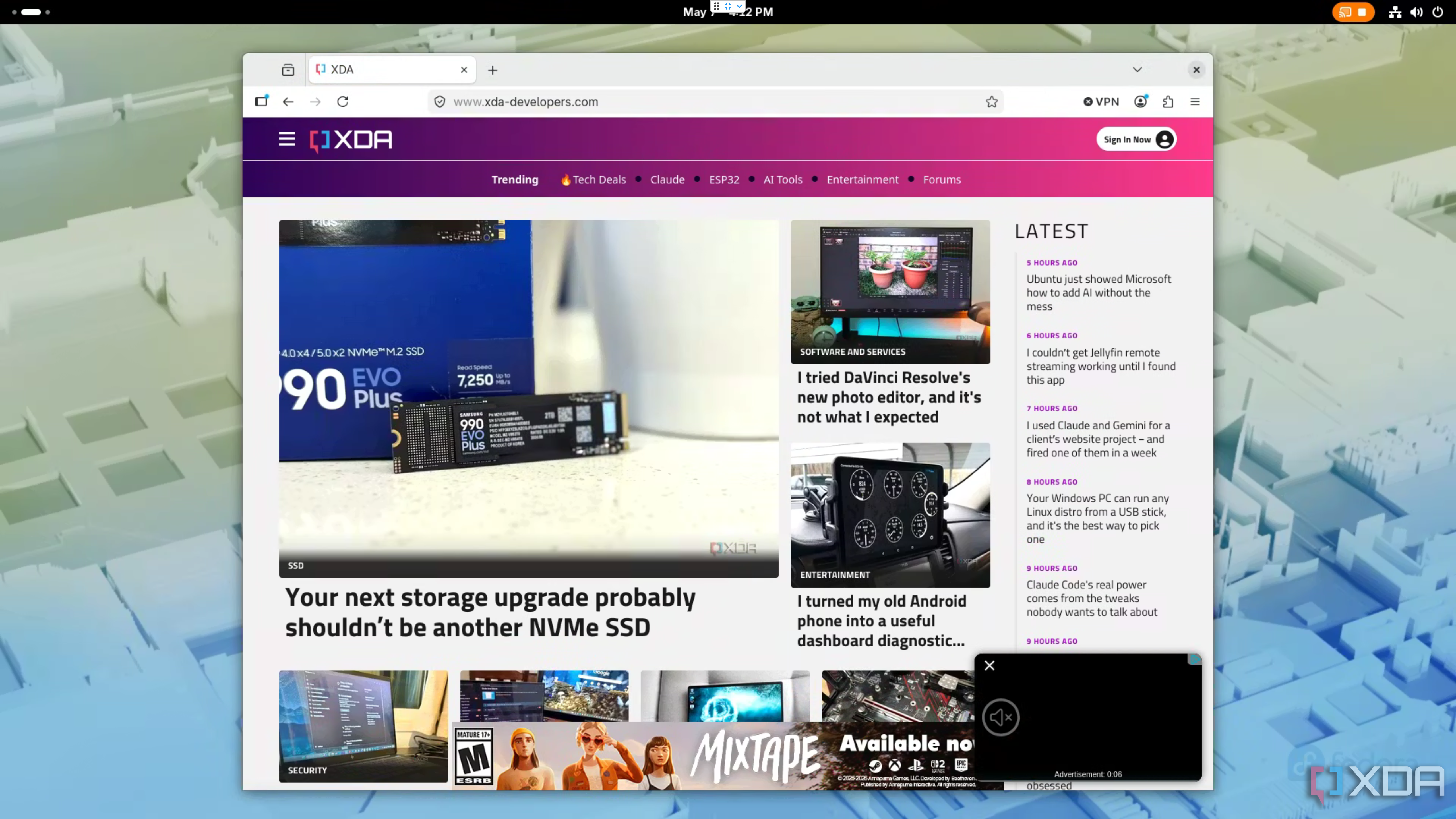1456x819 pixels.
Task: Open the sidebar toggle icon in toolbar
Action: point(261,102)
